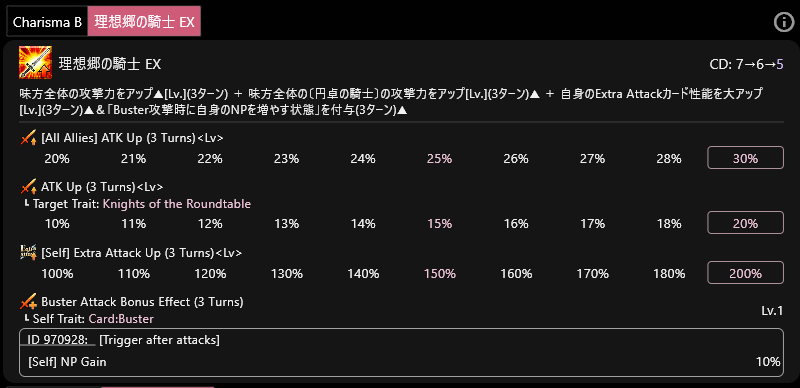The height and width of the screenshot is (388, 800).
Task: Select the 30% ATK Up value box
Action: point(745,158)
